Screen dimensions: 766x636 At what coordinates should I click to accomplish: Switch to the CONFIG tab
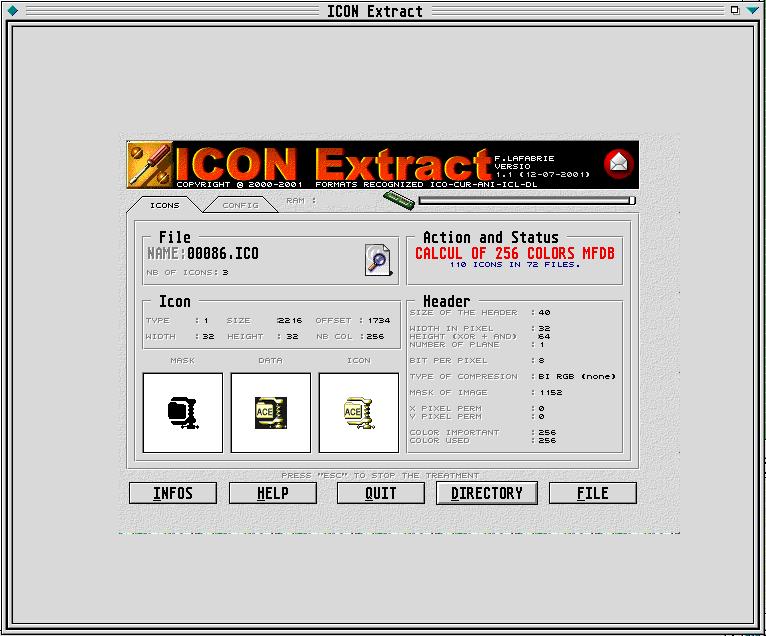(x=240, y=205)
